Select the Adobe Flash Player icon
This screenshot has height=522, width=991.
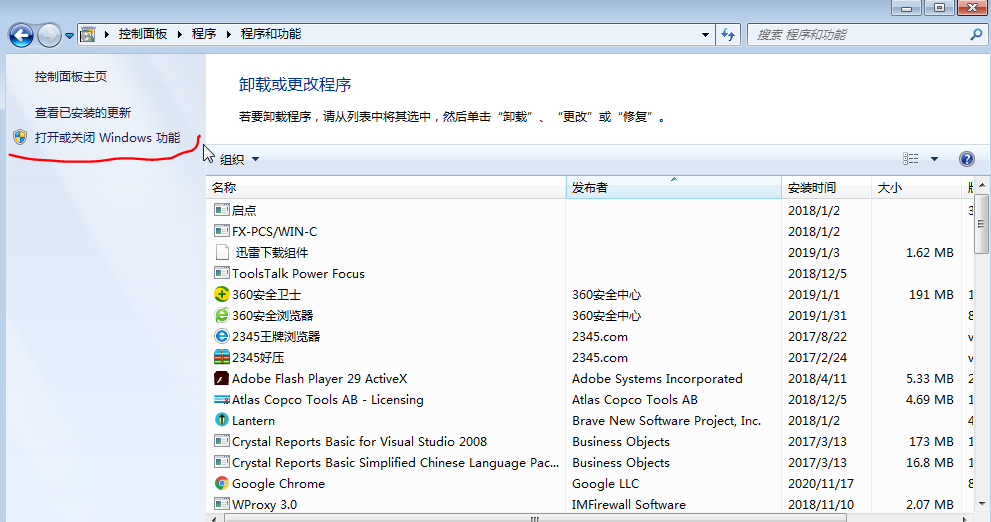coord(221,378)
